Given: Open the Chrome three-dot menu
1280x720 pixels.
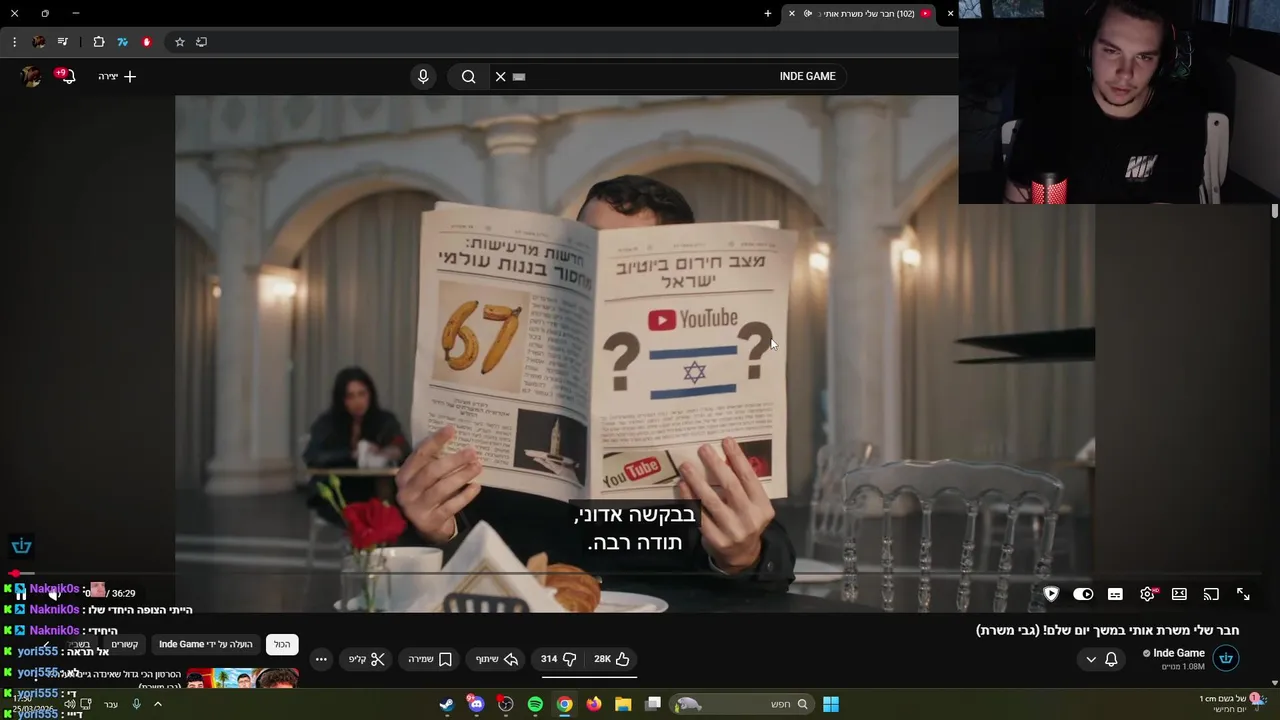Looking at the screenshot, I should [14, 42].
